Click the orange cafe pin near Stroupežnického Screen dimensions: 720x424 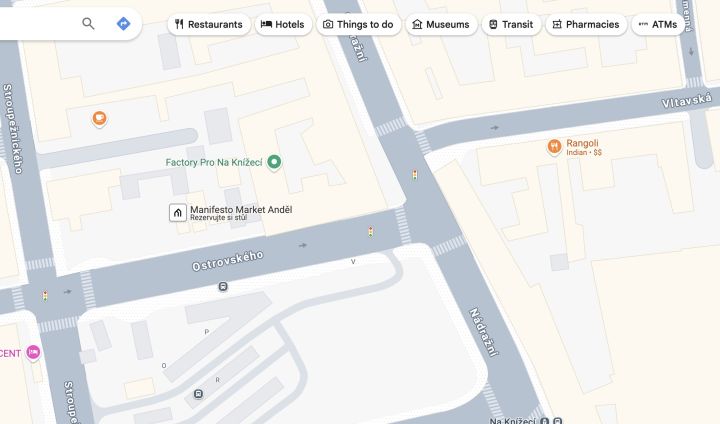click(x=99, y=119)
